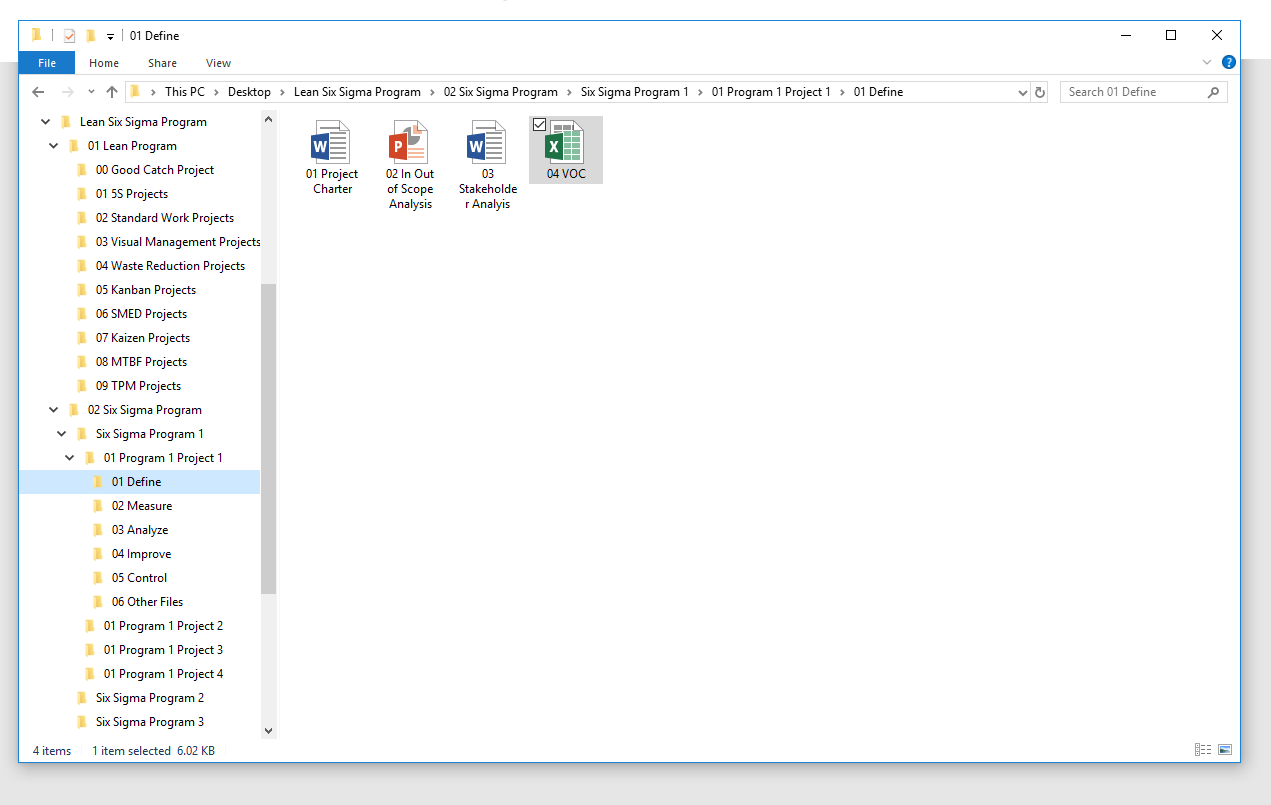Click the folder icon in address bar

[135, 92]
